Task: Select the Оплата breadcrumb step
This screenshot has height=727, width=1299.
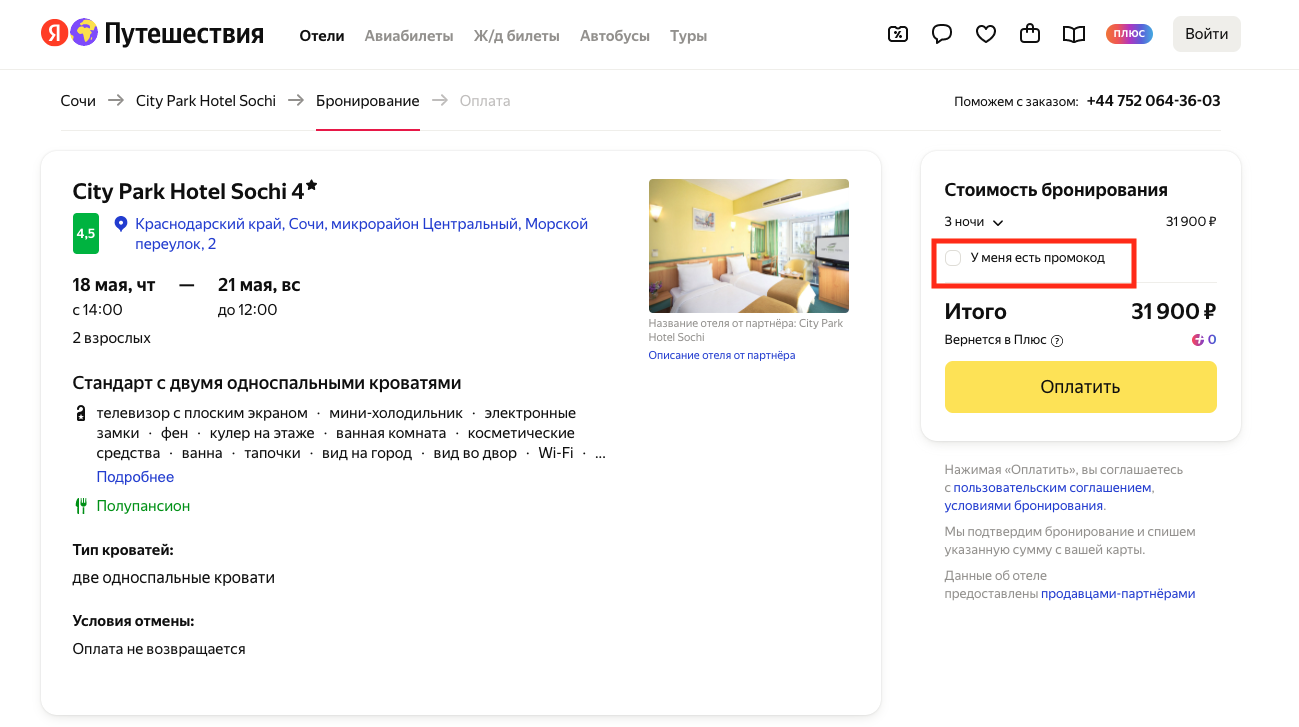Action: [485, 101]
